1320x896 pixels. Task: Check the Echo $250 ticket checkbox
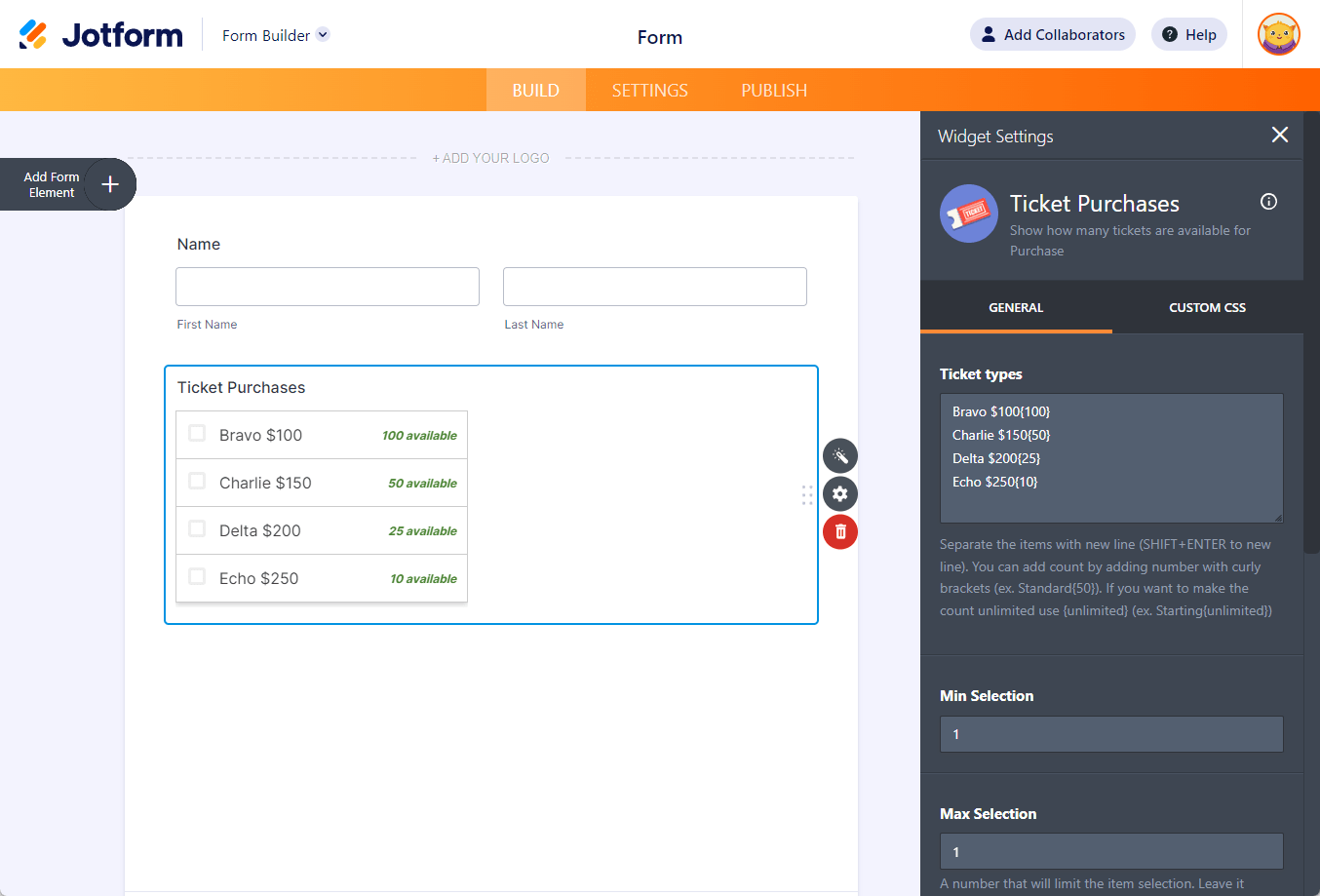pyautogui.click(x=197, y=576)
